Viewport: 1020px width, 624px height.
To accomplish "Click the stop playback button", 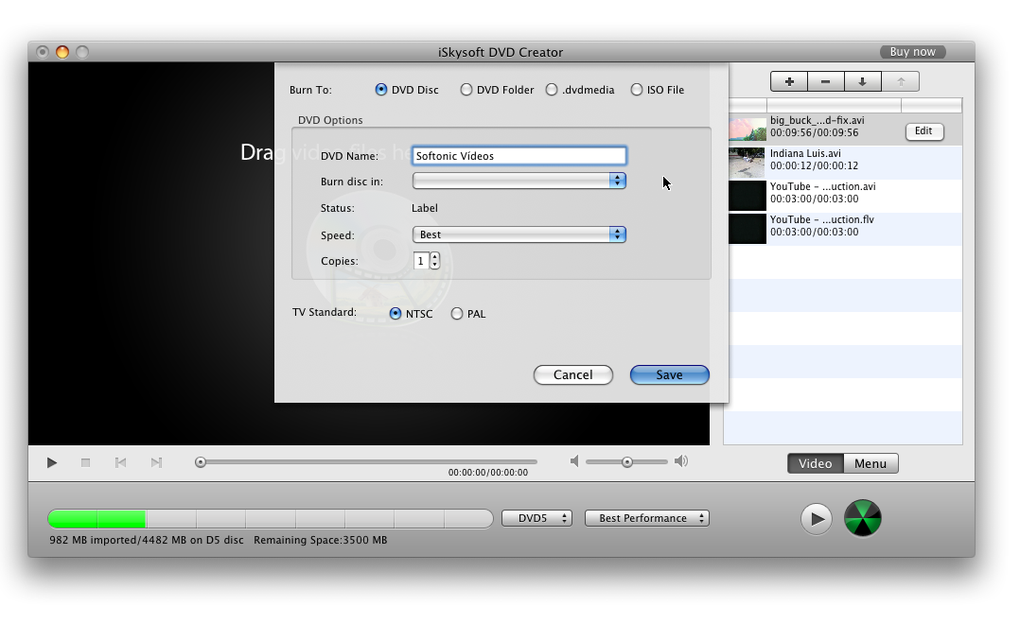I will pos(85,463).
